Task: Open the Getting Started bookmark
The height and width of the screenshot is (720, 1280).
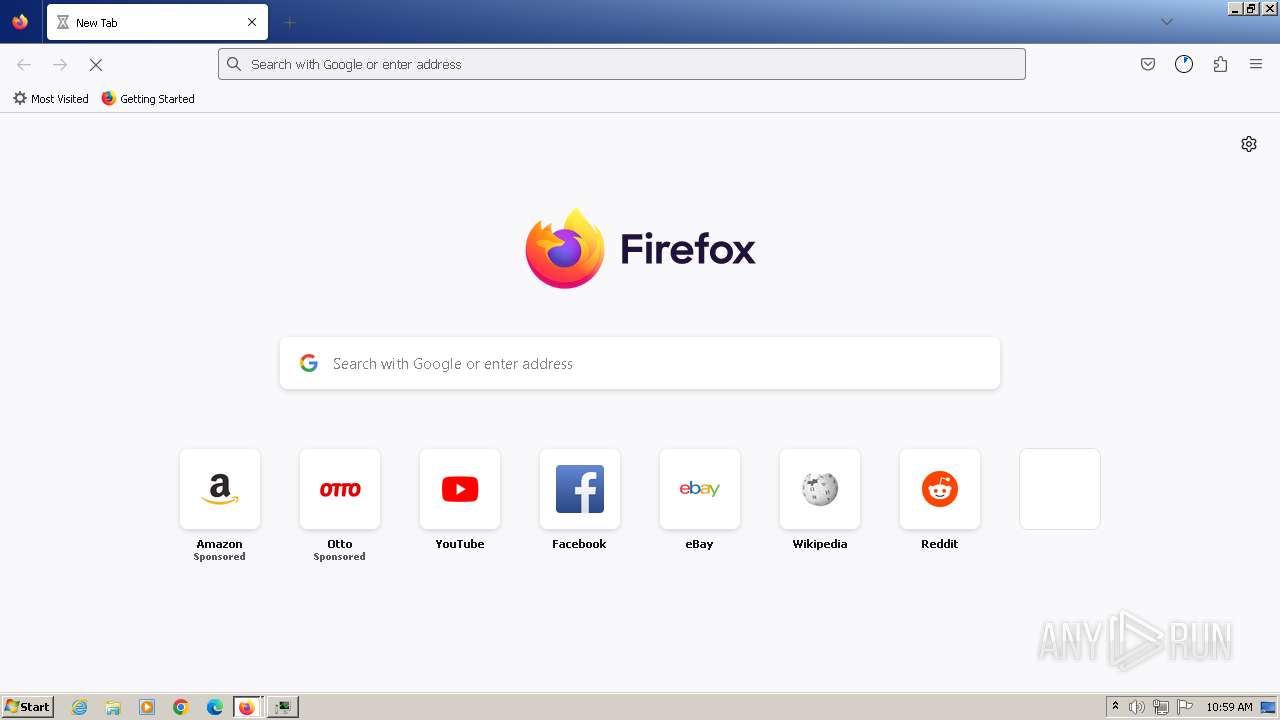Action: 148,99
